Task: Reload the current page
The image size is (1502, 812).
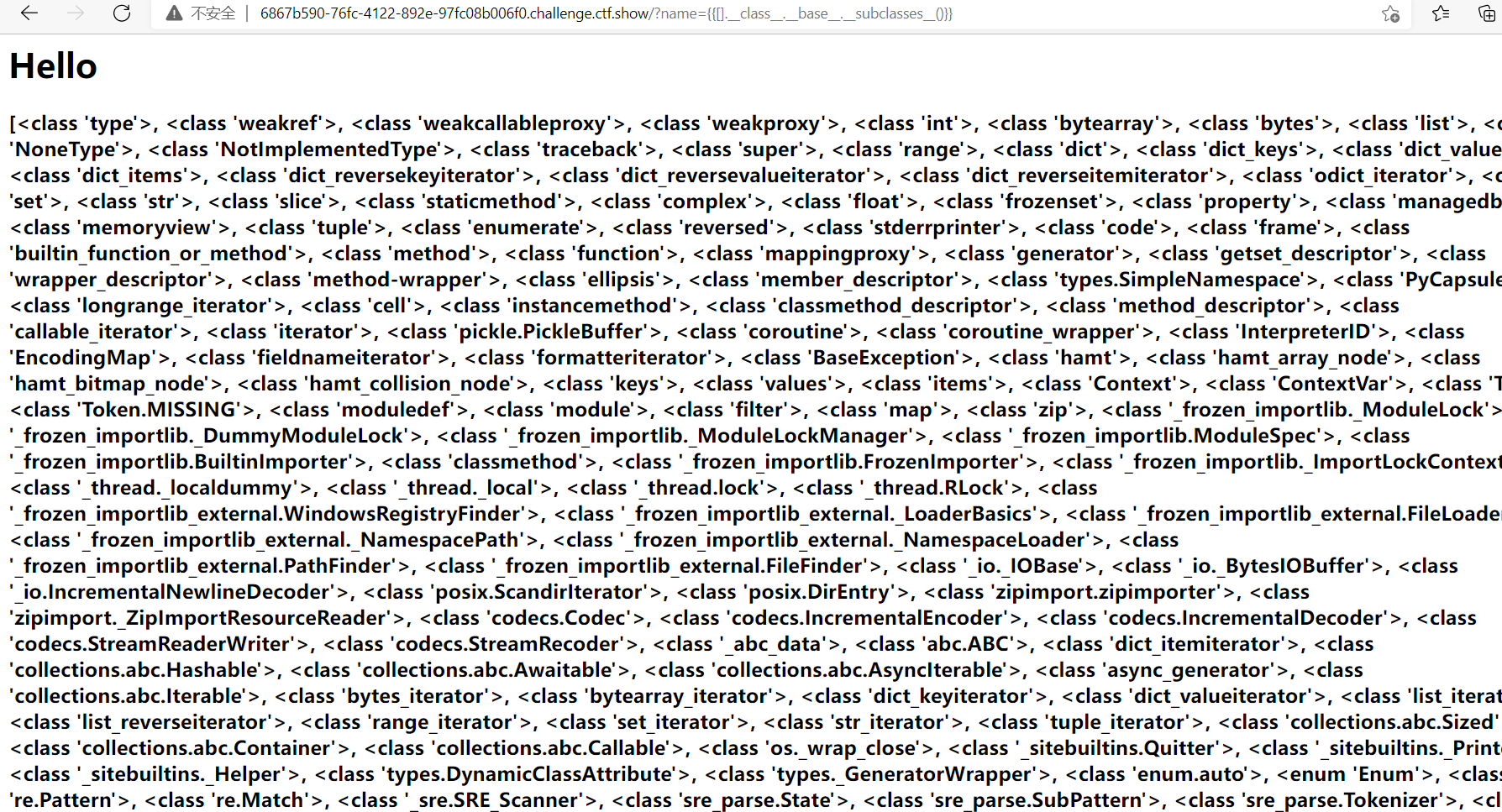Action: click(x=122, y=13)
